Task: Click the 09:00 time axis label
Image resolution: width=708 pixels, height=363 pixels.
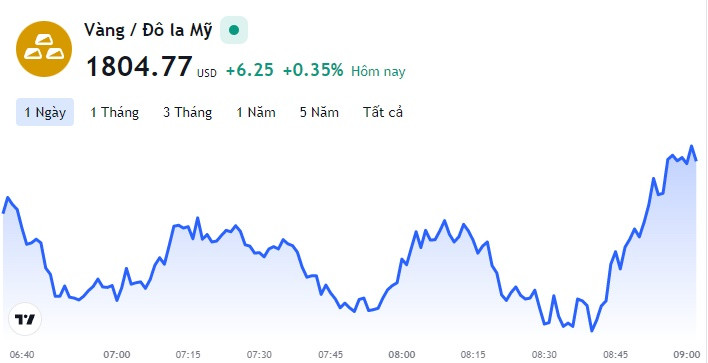Action: [686, 355]
